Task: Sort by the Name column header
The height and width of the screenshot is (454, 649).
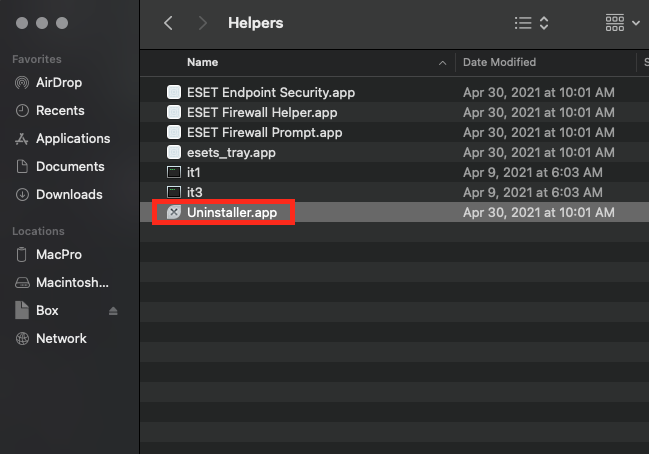Action: (x=202, y=62)
